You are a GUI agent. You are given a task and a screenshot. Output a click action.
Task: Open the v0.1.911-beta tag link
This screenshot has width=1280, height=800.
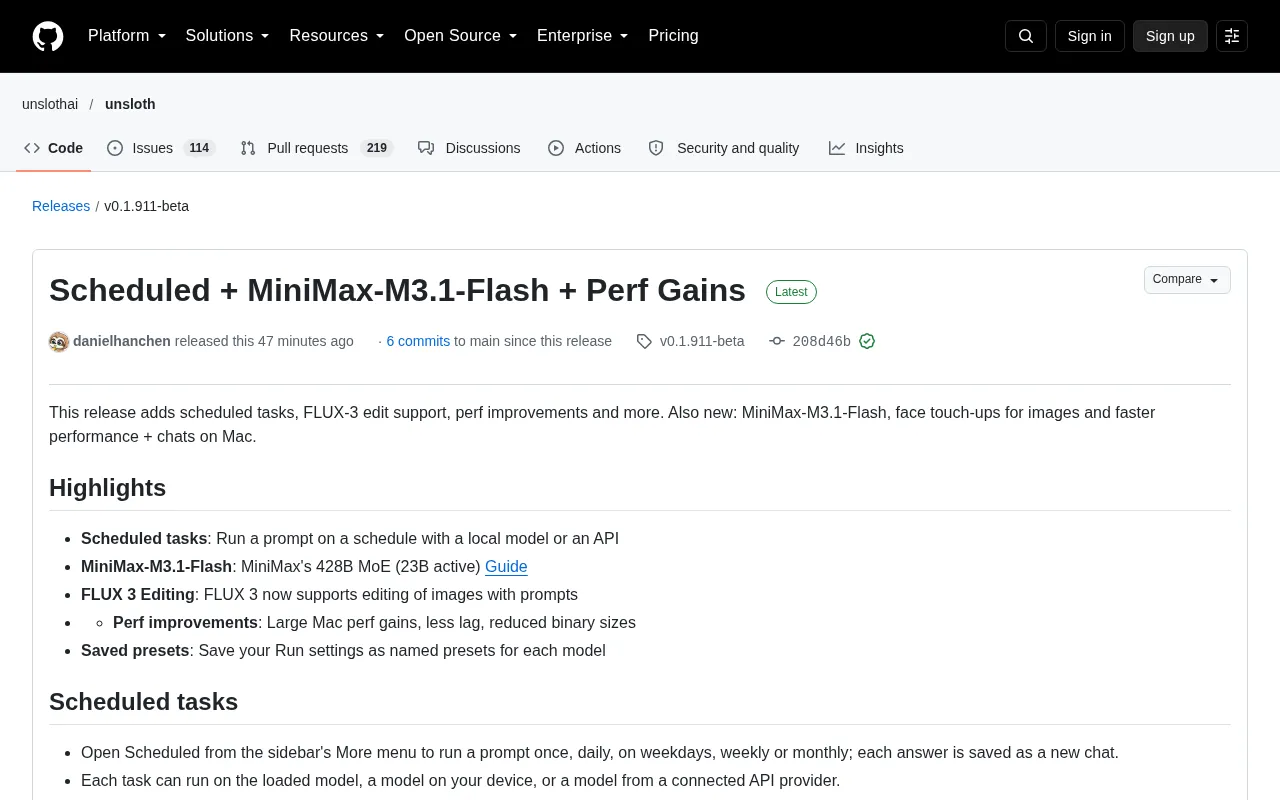[x=702, y=341]
